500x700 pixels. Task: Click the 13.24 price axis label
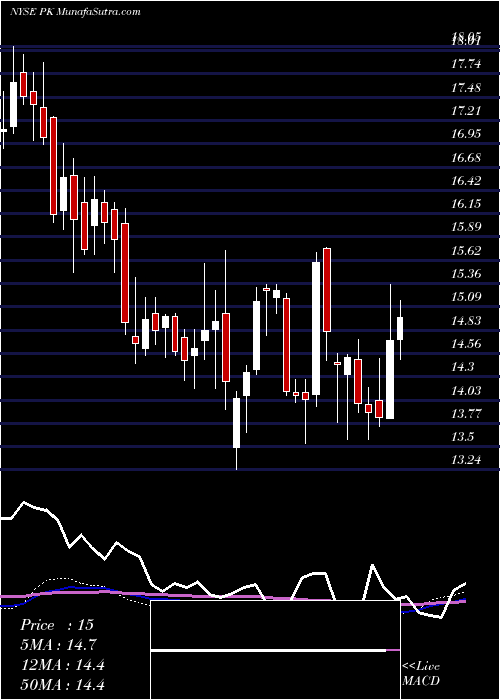[466, 460]
